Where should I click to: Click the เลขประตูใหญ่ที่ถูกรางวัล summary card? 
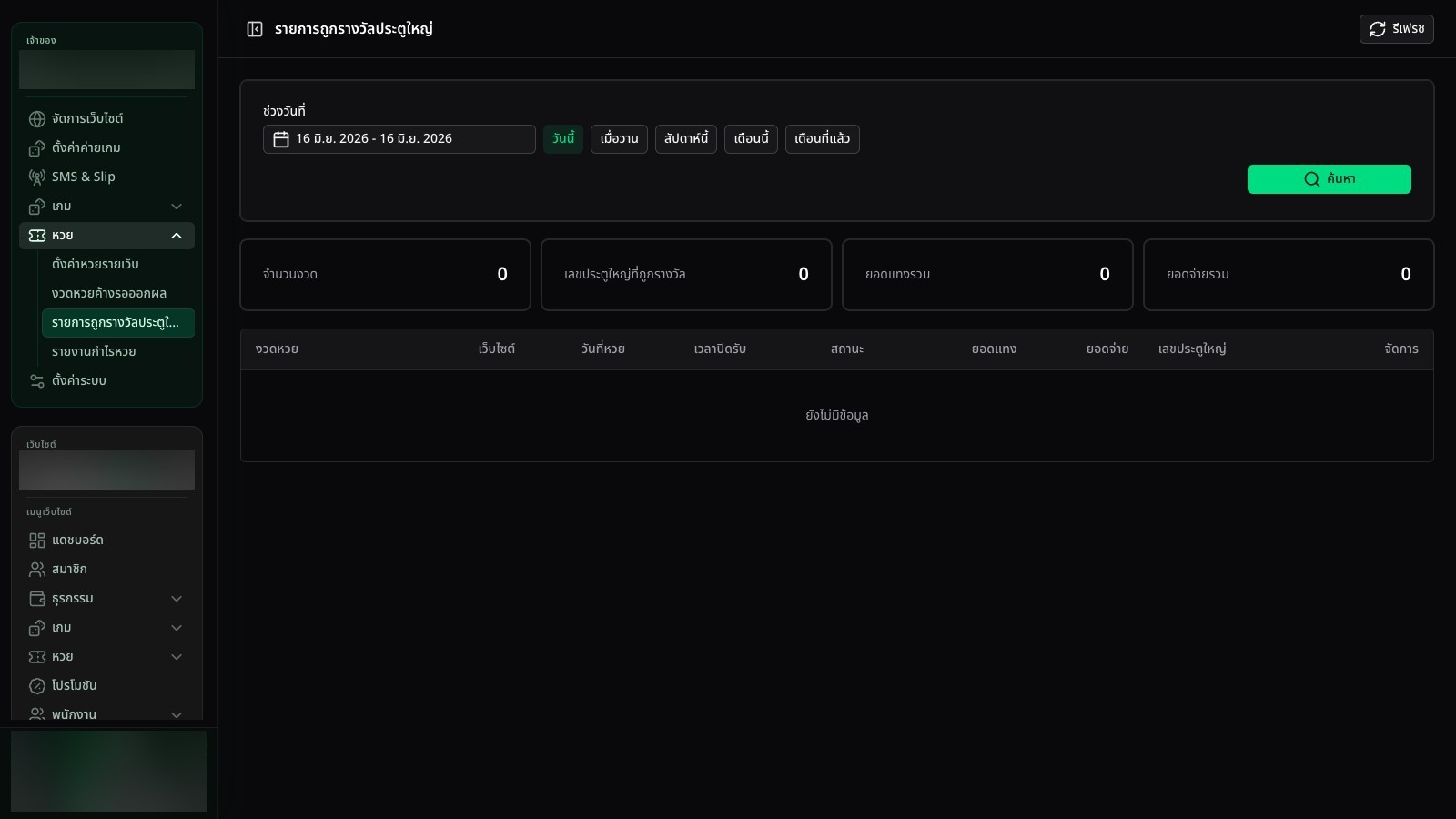click(x=686, y=275)
